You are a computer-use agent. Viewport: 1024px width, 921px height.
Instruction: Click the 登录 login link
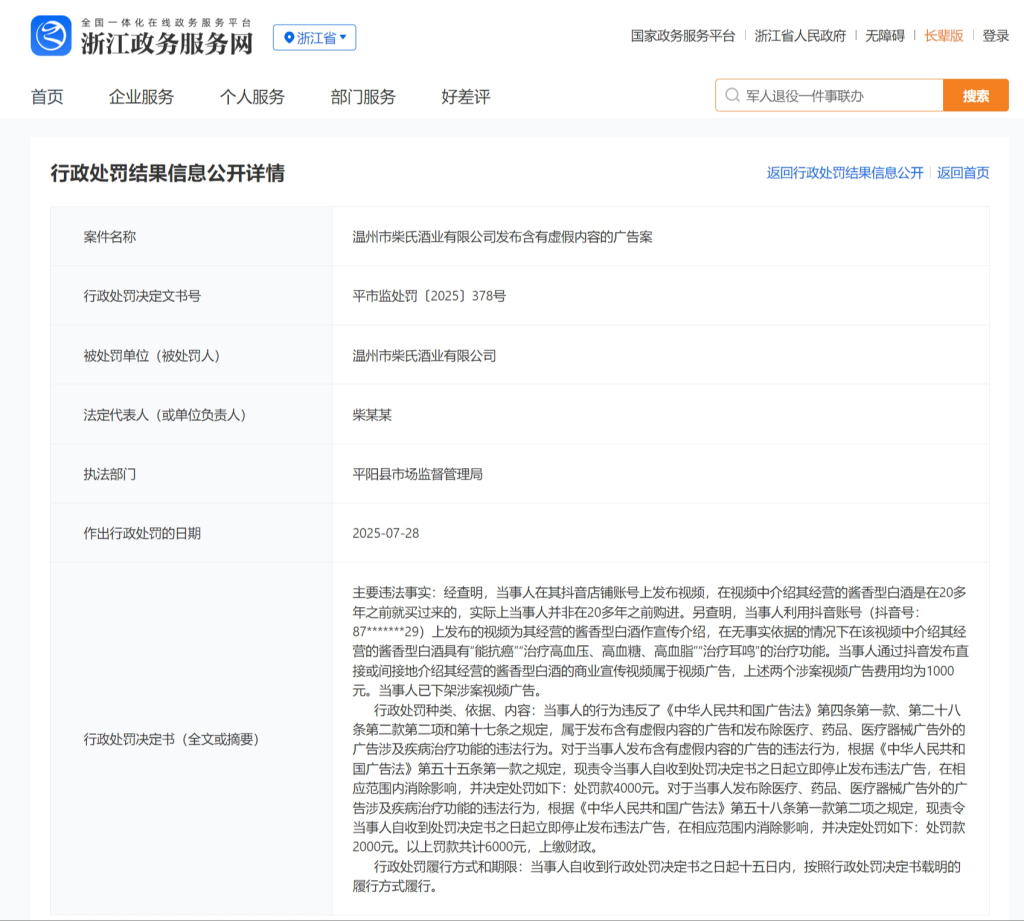tap(995, 35)
